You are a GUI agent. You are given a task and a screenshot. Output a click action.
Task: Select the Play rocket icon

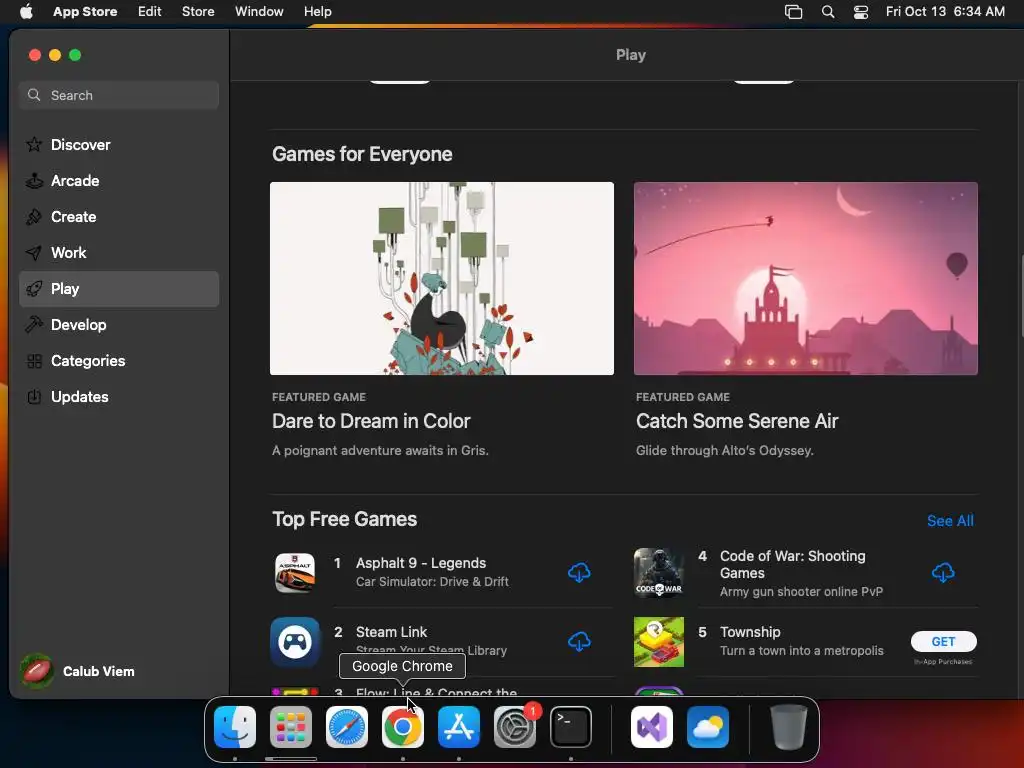[34, 288]
